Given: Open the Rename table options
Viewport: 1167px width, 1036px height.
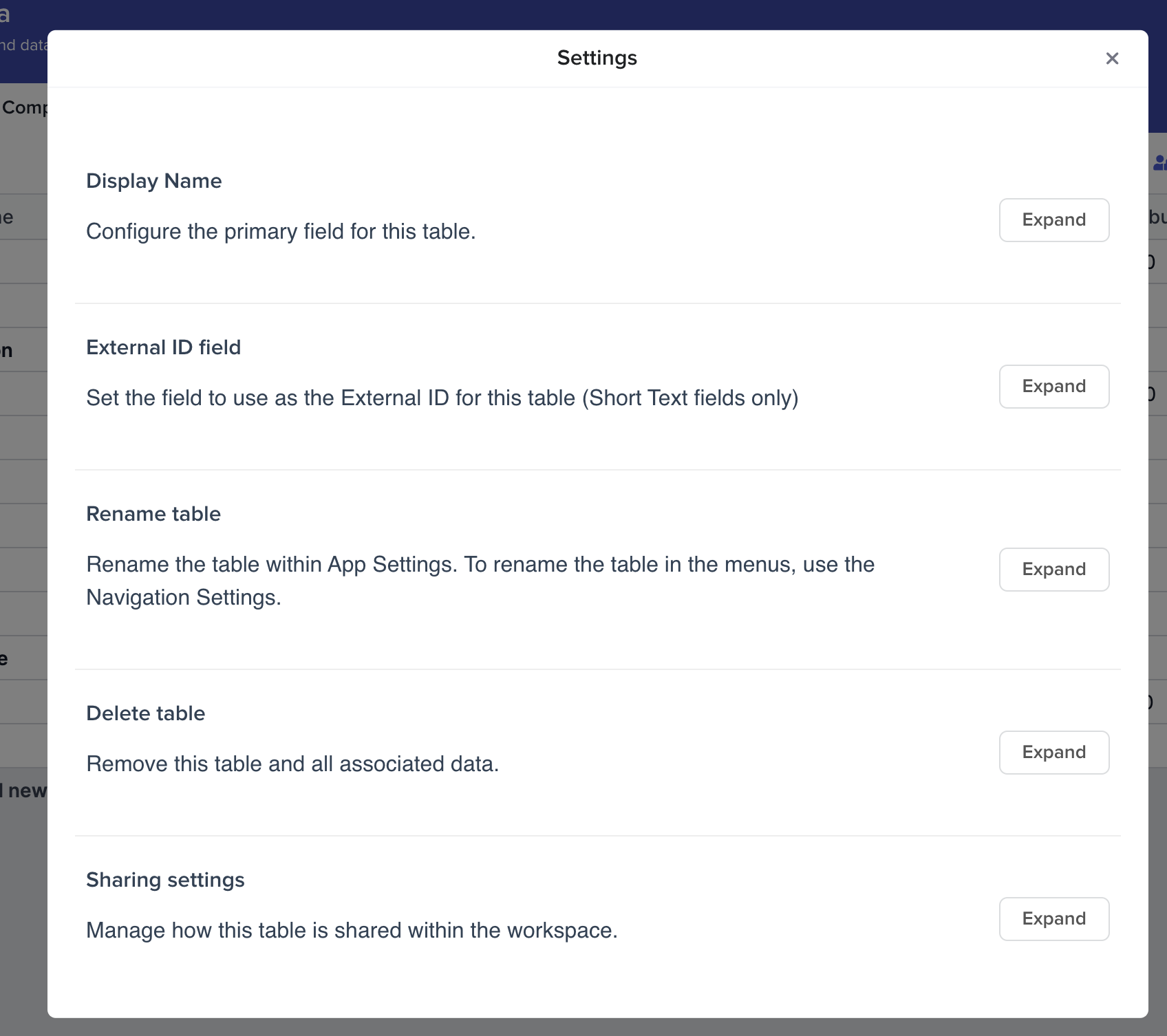Looking at the screenshot, I should (x=1053, y=570).
